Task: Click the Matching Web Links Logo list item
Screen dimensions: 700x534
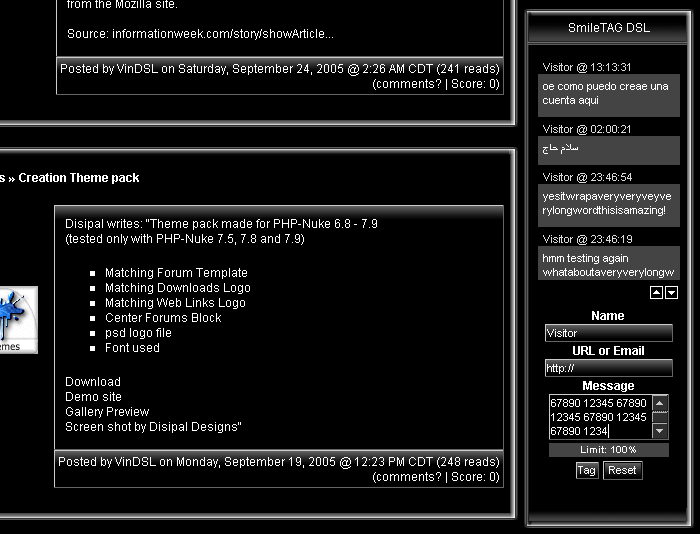Action: [175, 303]
